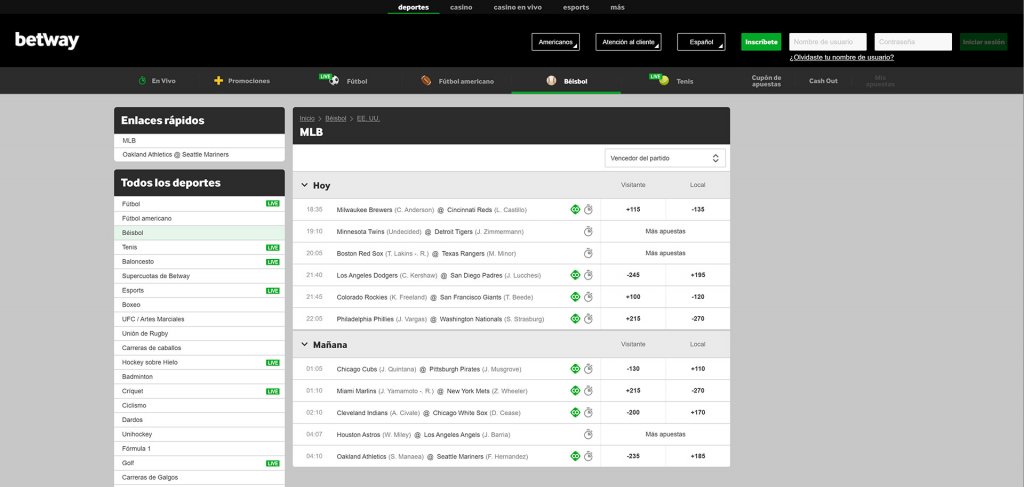1024x487 pixels.
Task: Select +115 odds for Milwaukee Brewers
Action: (x=633, y=210)
